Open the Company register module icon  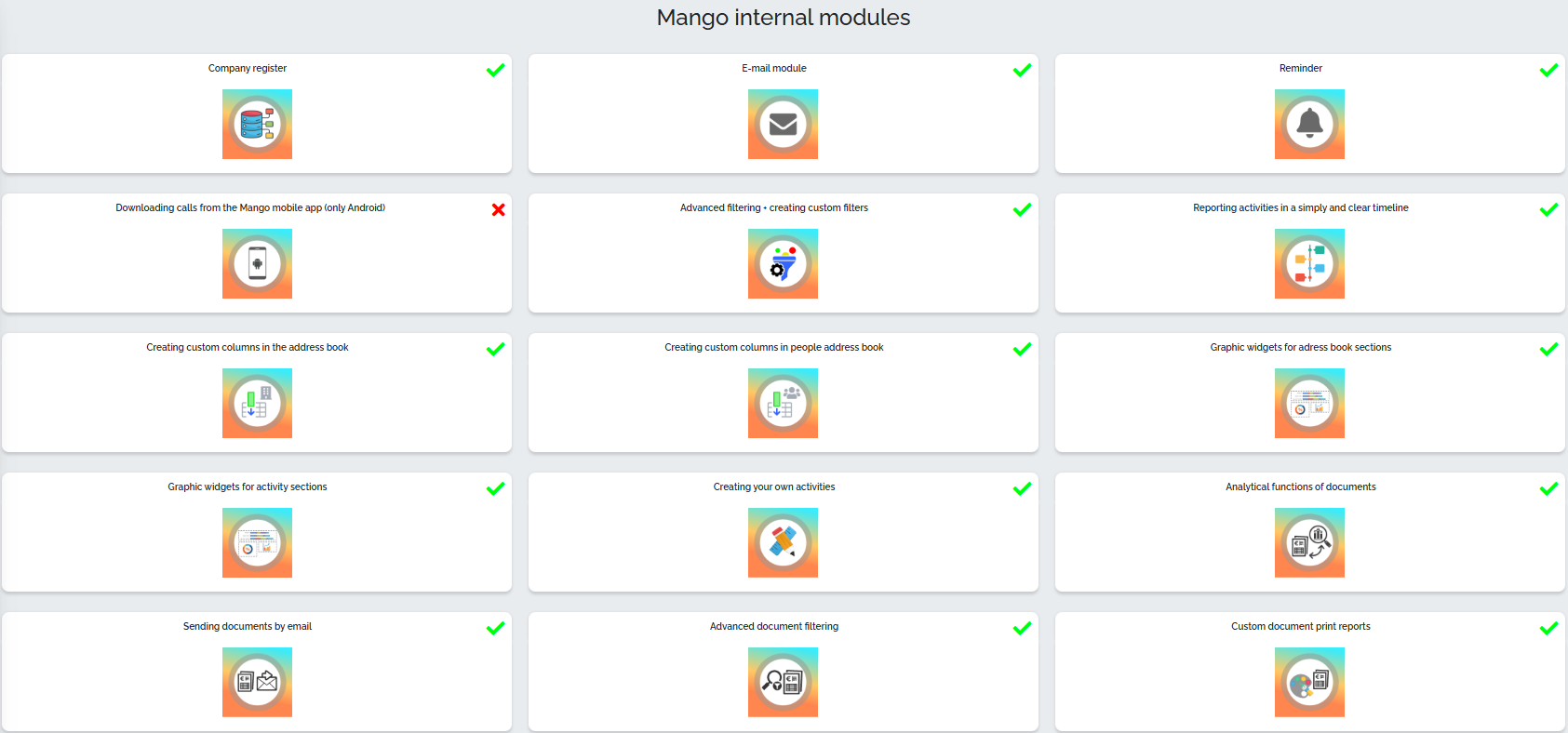pyautogui.click(x=257, y=124)
